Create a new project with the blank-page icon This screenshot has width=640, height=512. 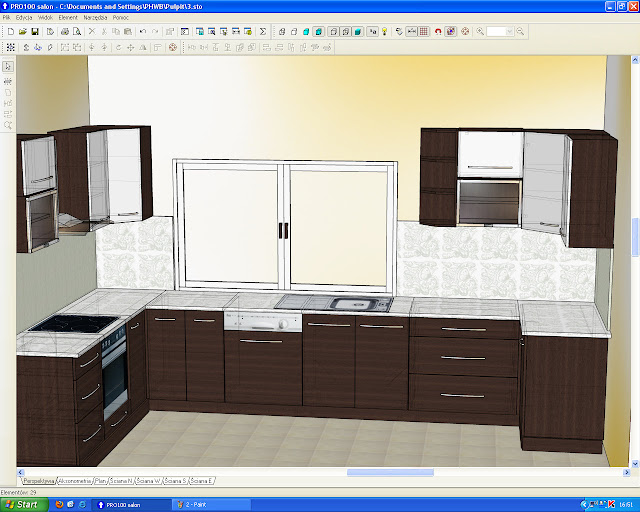tap(11, 31)
